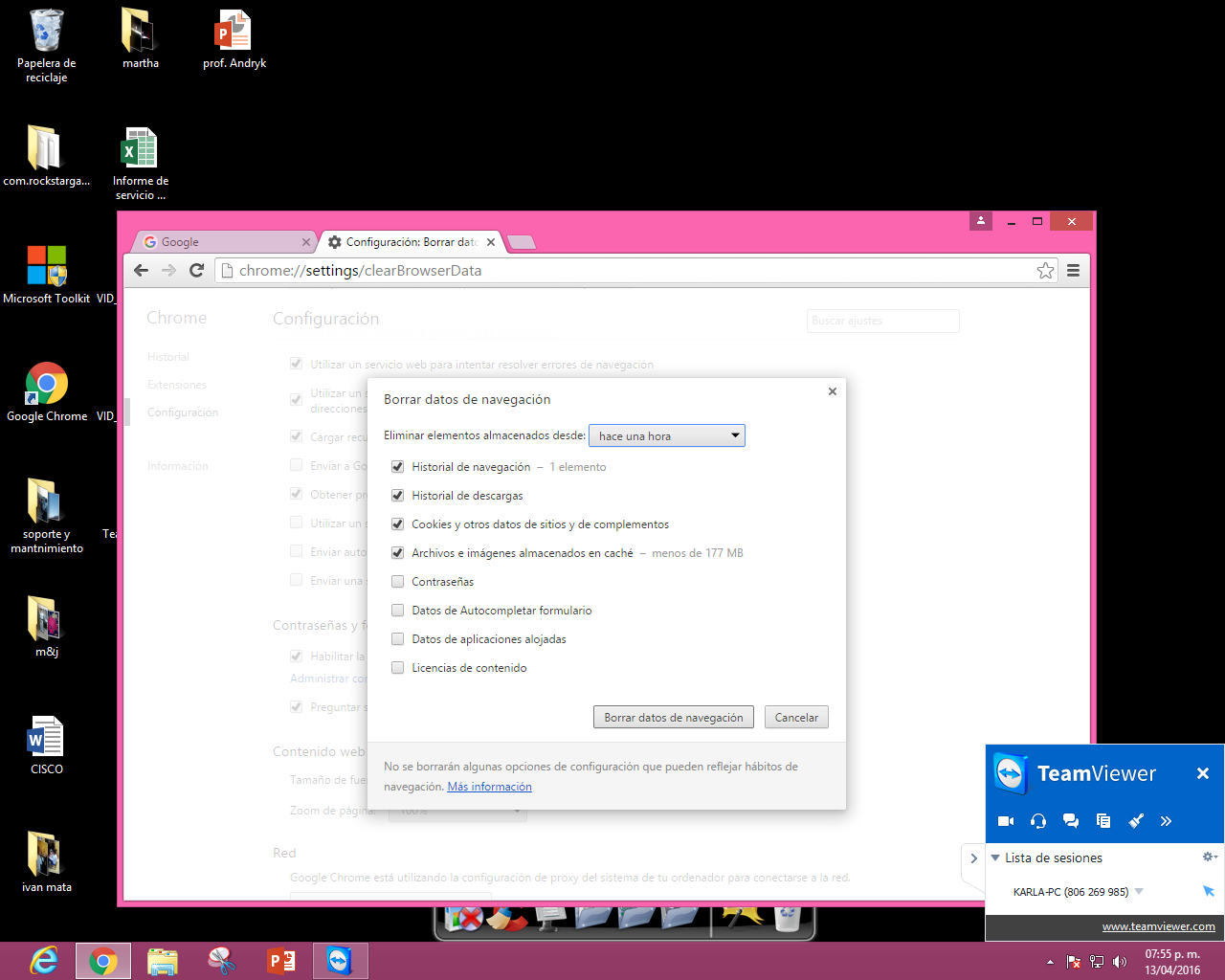1225x980 pixels.
Task: Click blue remote control cursor for KARLA-PC
Action: click(1209, 891)
